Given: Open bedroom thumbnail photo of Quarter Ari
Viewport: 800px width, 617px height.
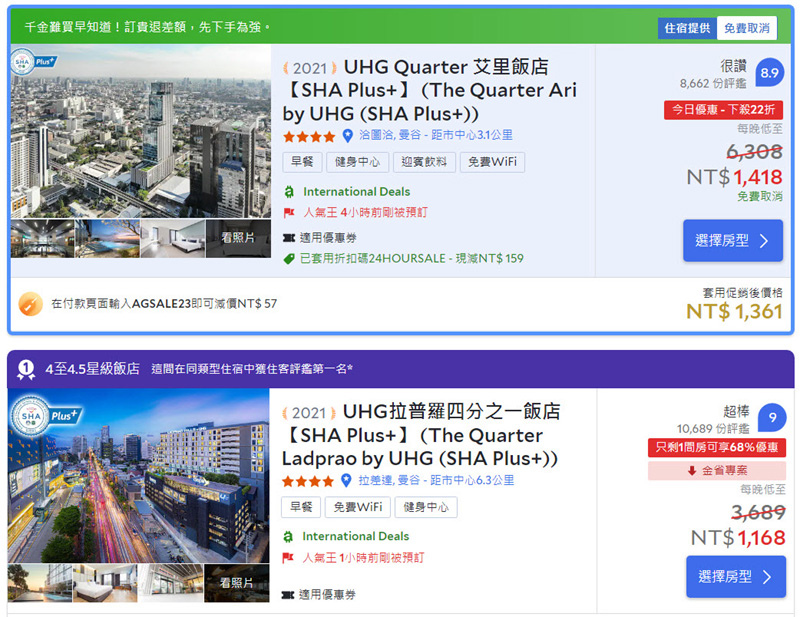Looking at the screenshot, I should pyautogui.click(x=173, y=238).
